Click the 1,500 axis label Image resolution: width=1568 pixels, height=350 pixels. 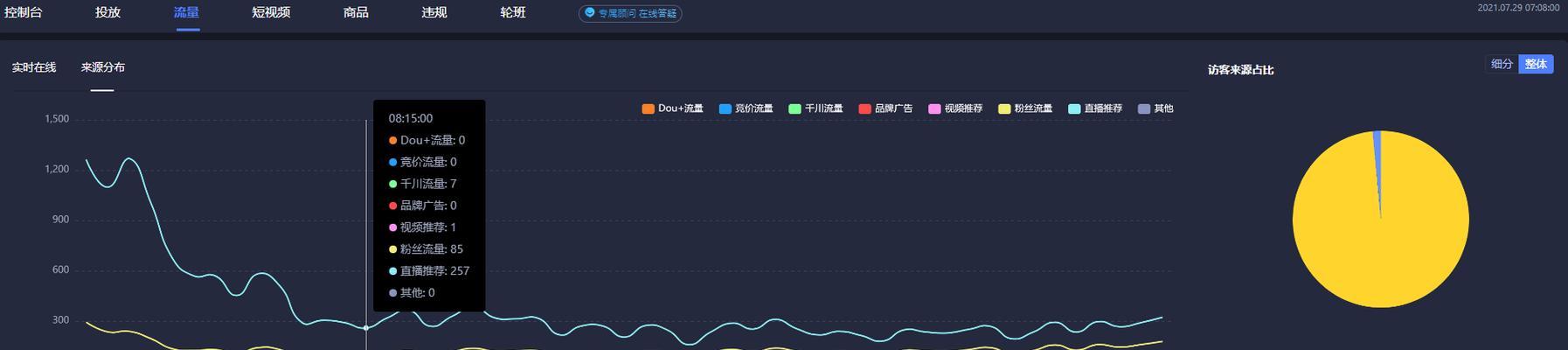tap(57, 119)
